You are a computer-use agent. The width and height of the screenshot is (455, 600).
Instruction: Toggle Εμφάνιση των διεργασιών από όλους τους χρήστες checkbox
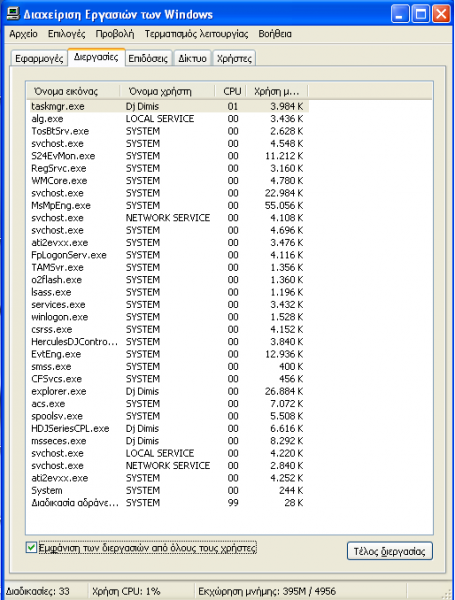pos(31,548)
